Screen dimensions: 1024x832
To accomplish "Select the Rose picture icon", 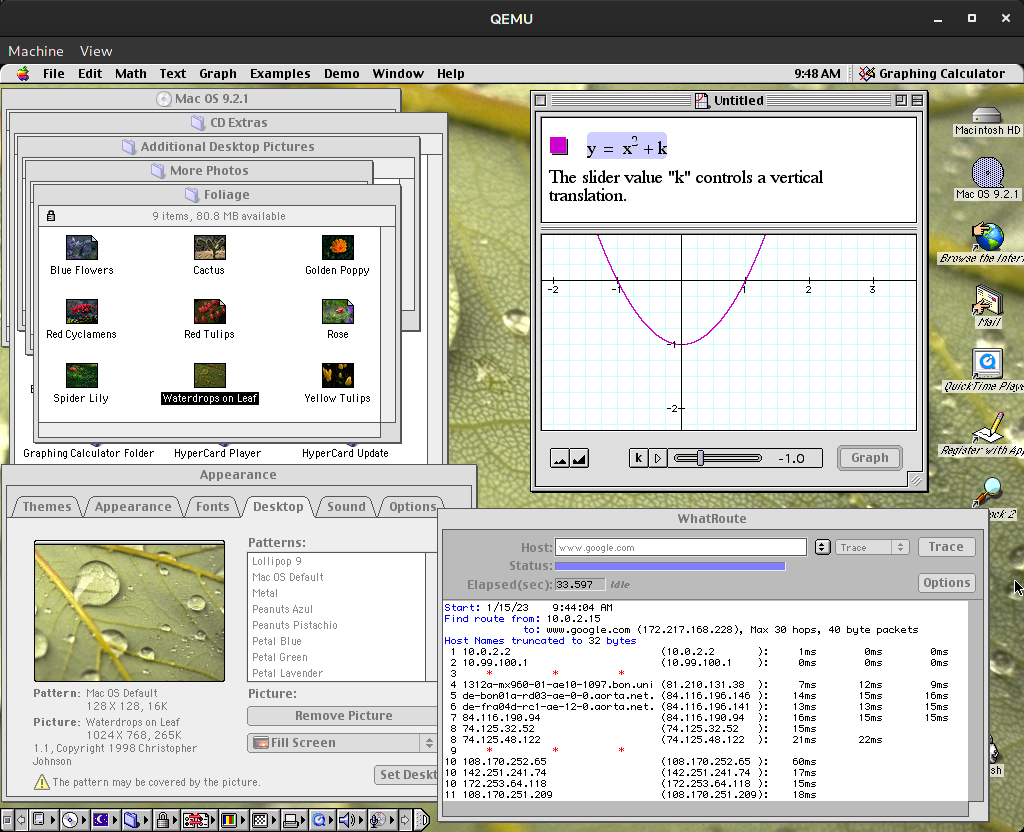I will pos(338,312).
